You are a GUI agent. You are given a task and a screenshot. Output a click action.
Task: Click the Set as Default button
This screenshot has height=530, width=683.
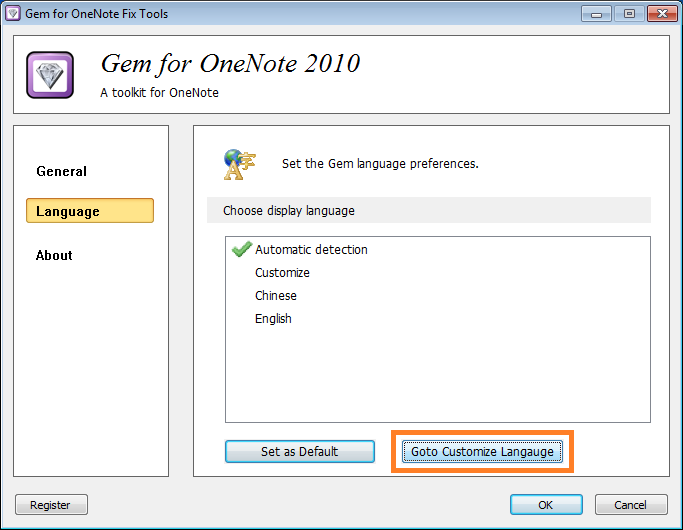[300, 452]
